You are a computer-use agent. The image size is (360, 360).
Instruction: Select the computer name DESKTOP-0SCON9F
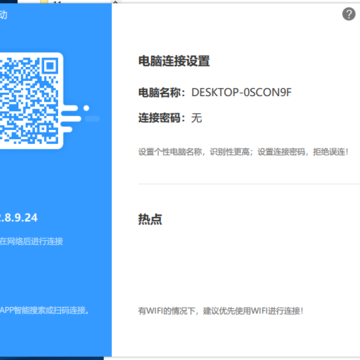(241, 93)
